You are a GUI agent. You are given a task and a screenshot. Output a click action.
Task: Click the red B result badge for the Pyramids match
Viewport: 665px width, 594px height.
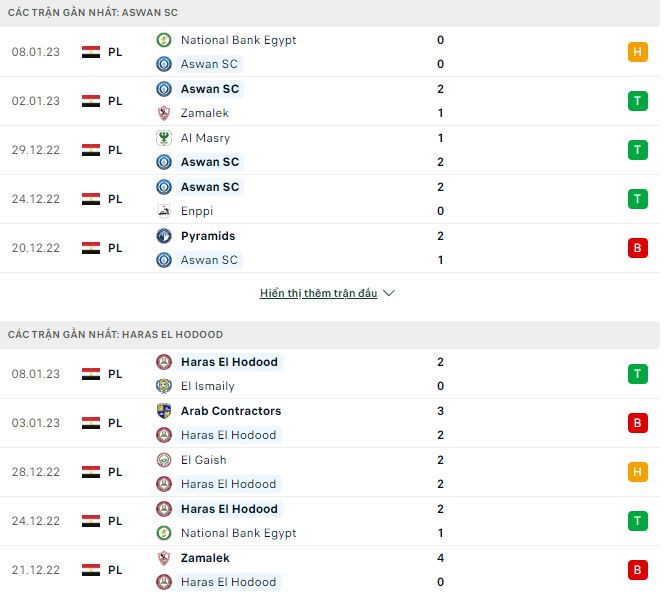[x=638, y=248]
